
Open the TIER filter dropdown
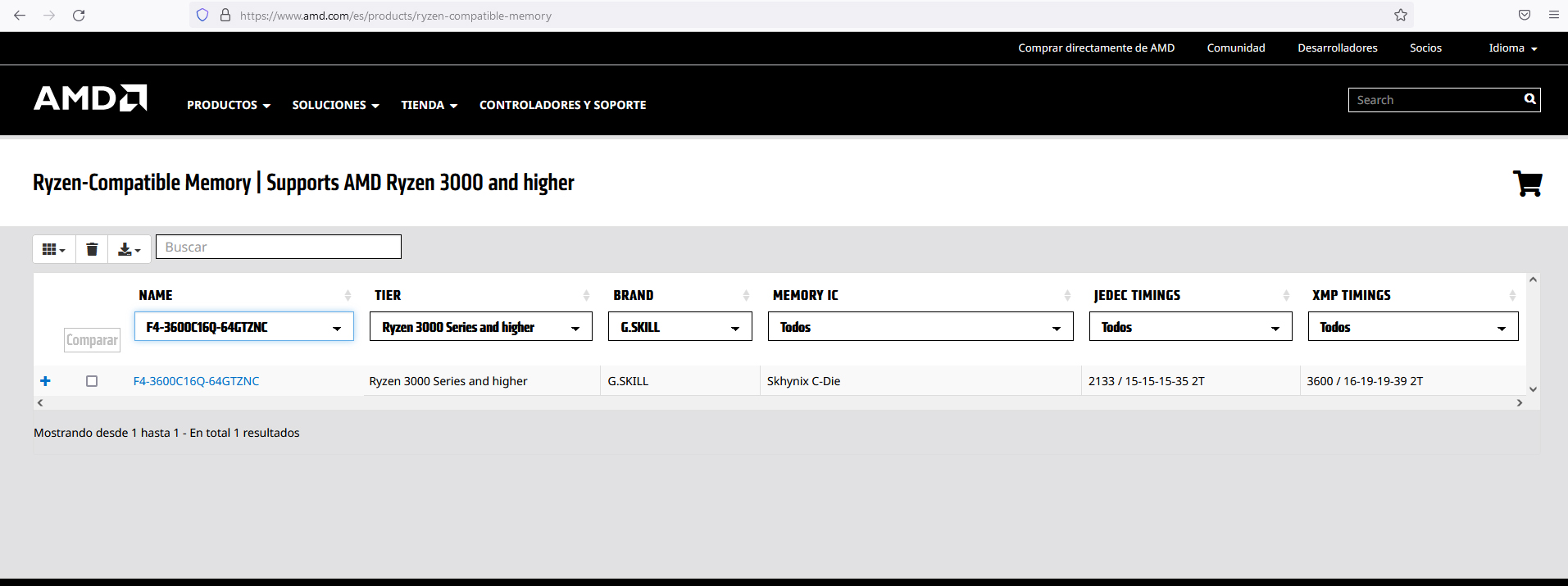(481, 326)
